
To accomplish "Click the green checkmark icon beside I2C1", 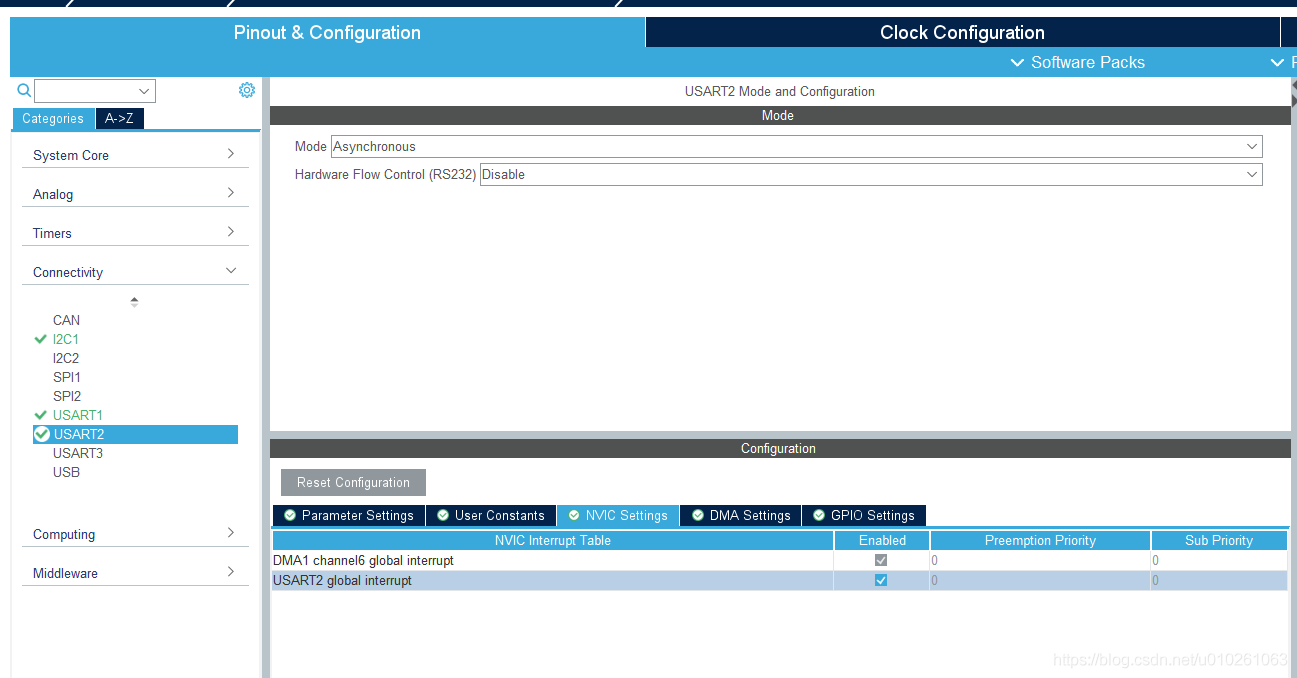I will click(x=41, y=339).
